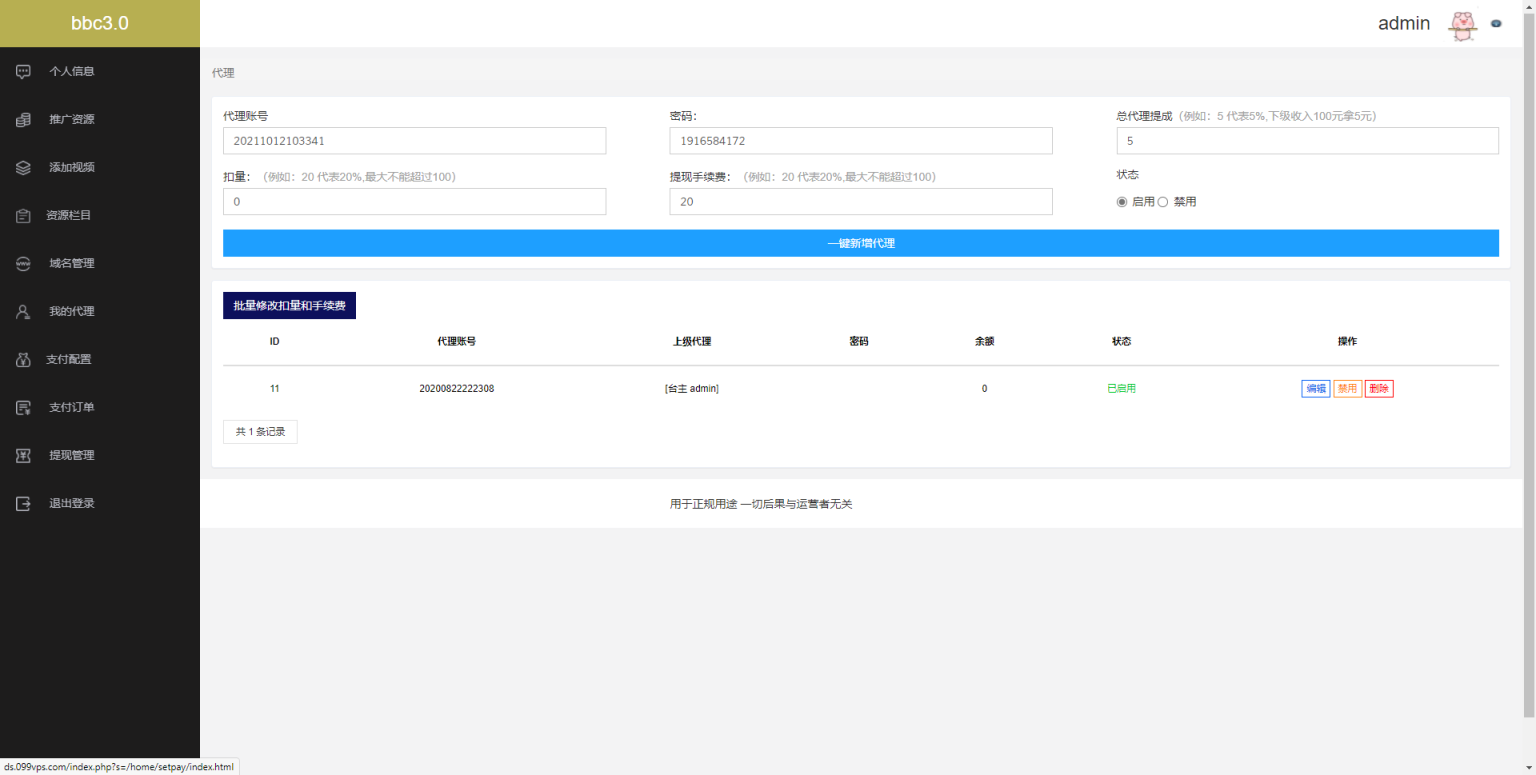Image resolution: width=1536 pixels, height=775 pixels.
Task: Click 编辑 for agent 20200822222308
Action: coord(1315,389)
